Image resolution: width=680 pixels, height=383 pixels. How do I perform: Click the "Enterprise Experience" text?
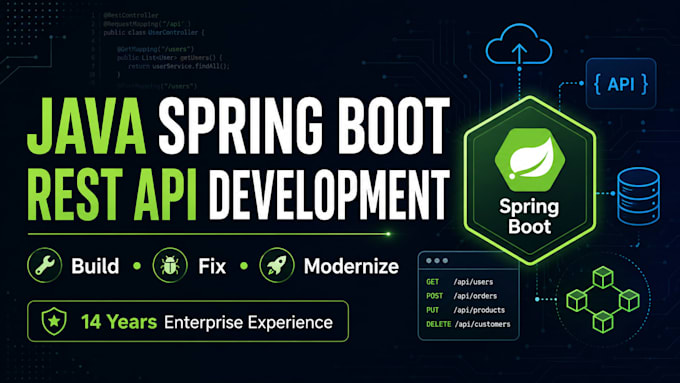248,323
